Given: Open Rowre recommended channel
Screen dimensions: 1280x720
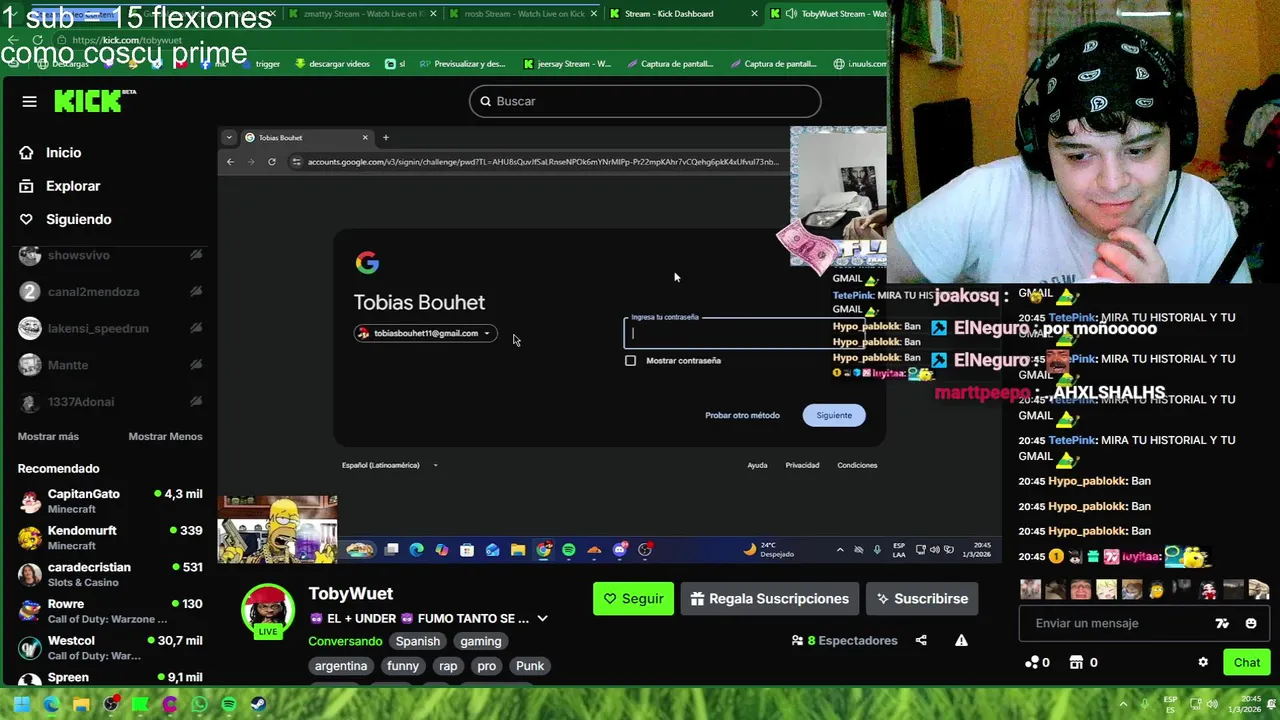Looking at the screenshot, I should [110, 611].
